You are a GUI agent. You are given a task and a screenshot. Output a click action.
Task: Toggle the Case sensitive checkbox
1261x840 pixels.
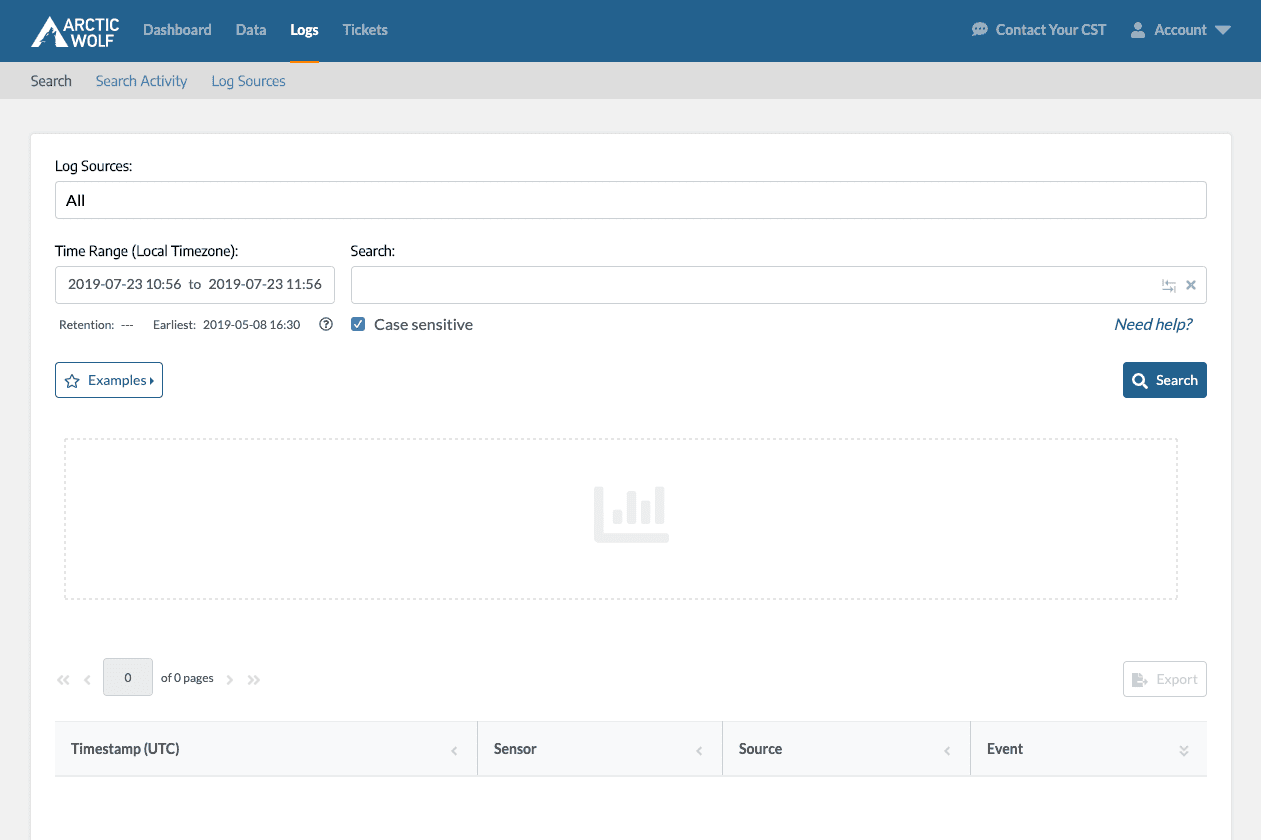(358, 325)
